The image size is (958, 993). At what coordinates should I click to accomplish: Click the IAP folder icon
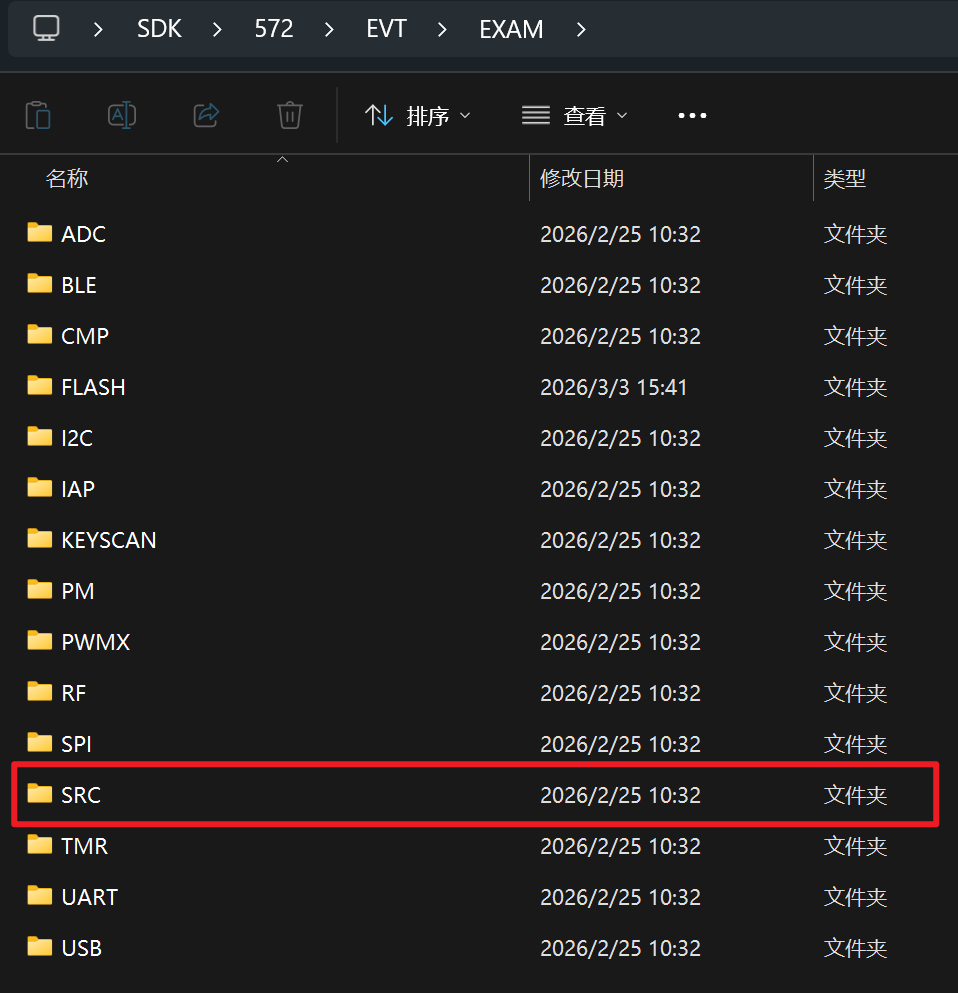tap(40, 487)
